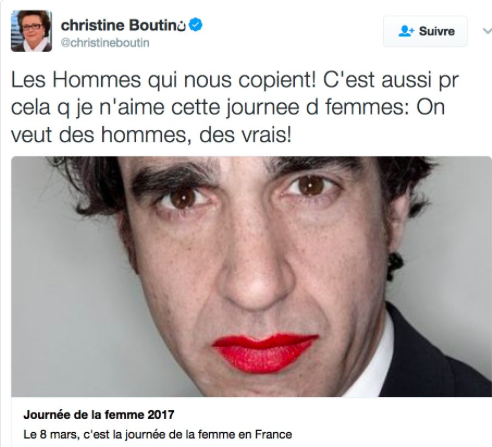Image resolution: width=492 pixels, height=447 pixels.
Task: Click the word 'Suivre' in the button
Action: pos(437,31)
